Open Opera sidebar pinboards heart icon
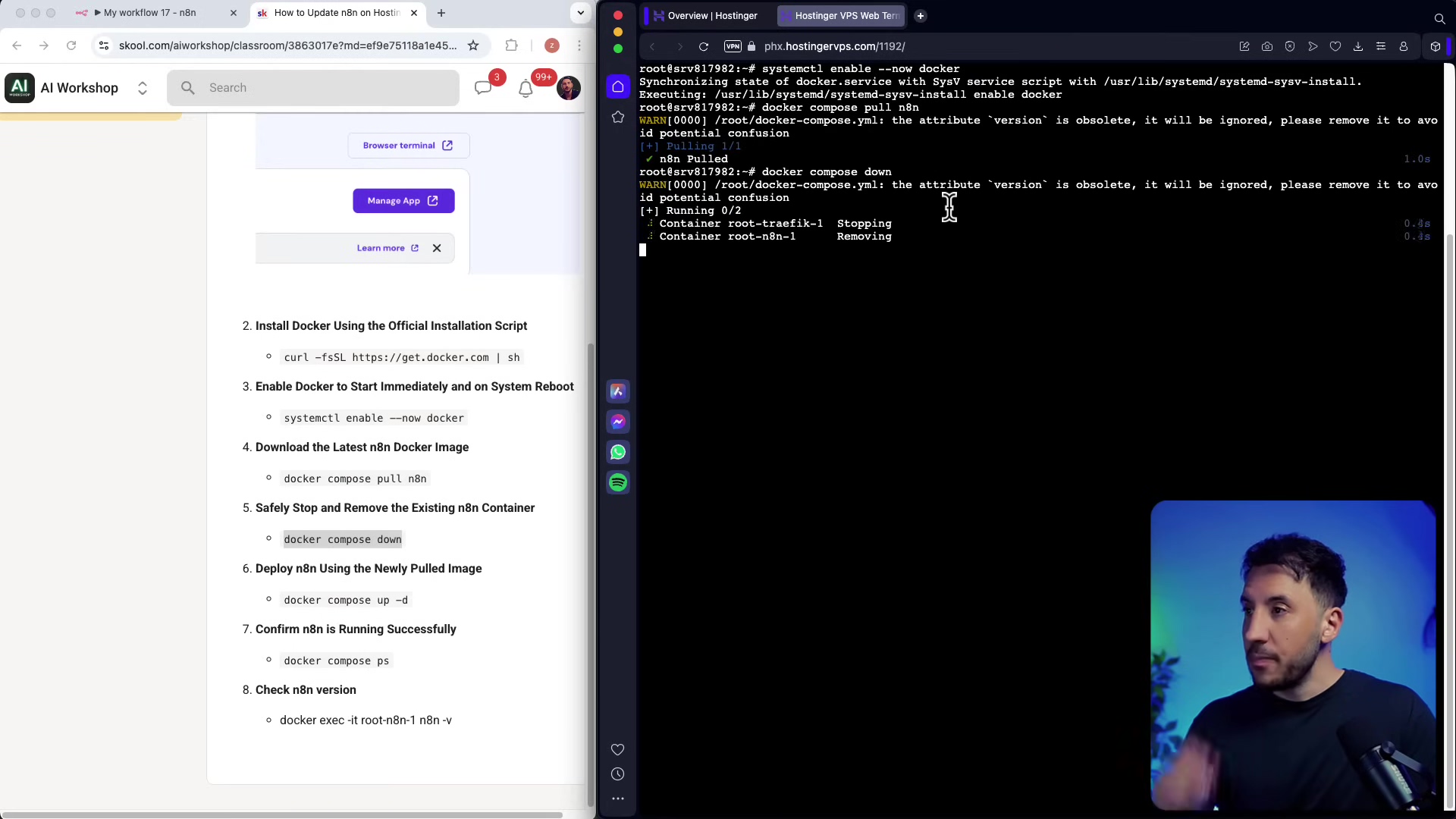 618,750
